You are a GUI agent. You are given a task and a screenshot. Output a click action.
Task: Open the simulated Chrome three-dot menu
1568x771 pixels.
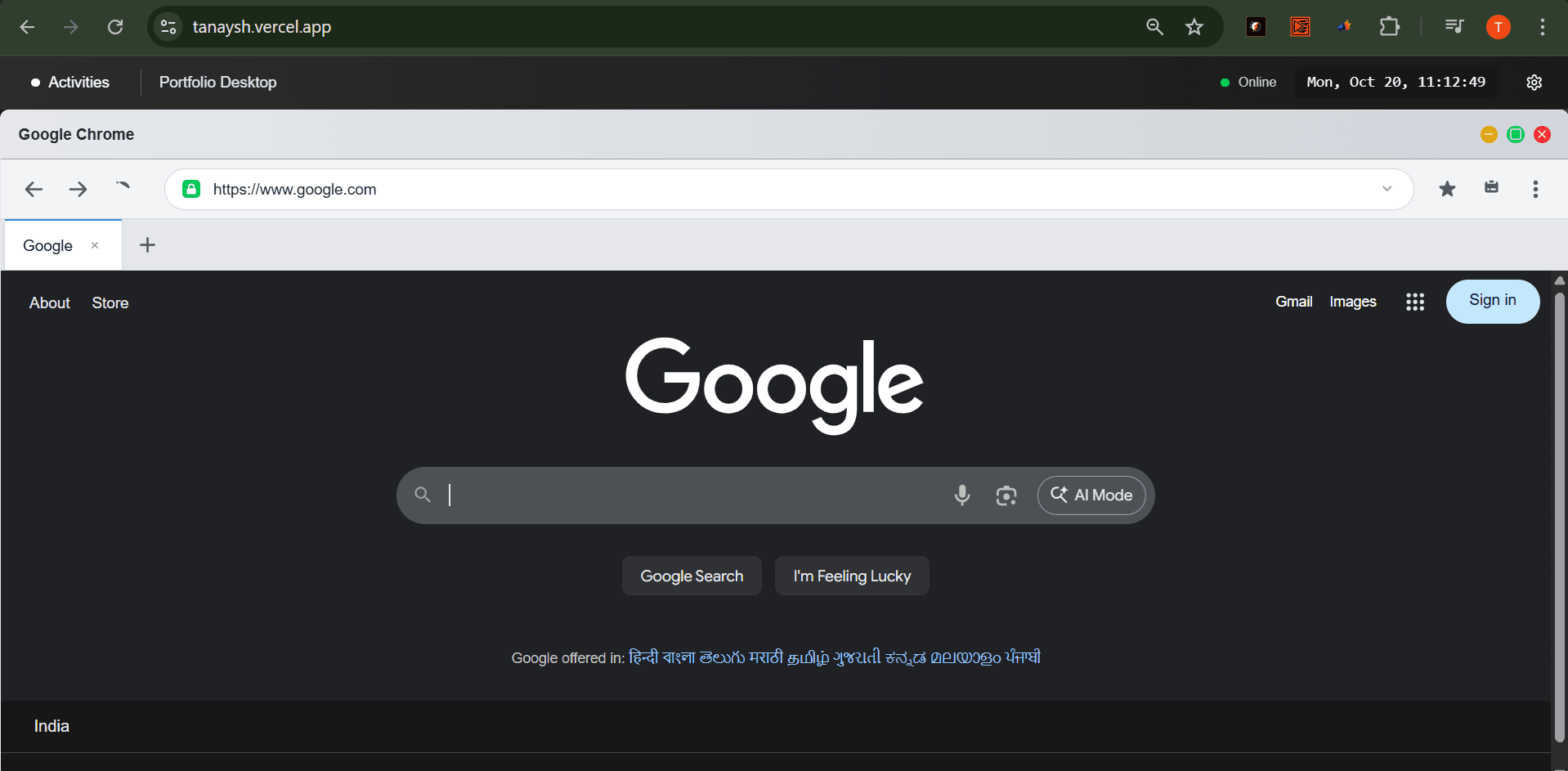click(1535, 189)
